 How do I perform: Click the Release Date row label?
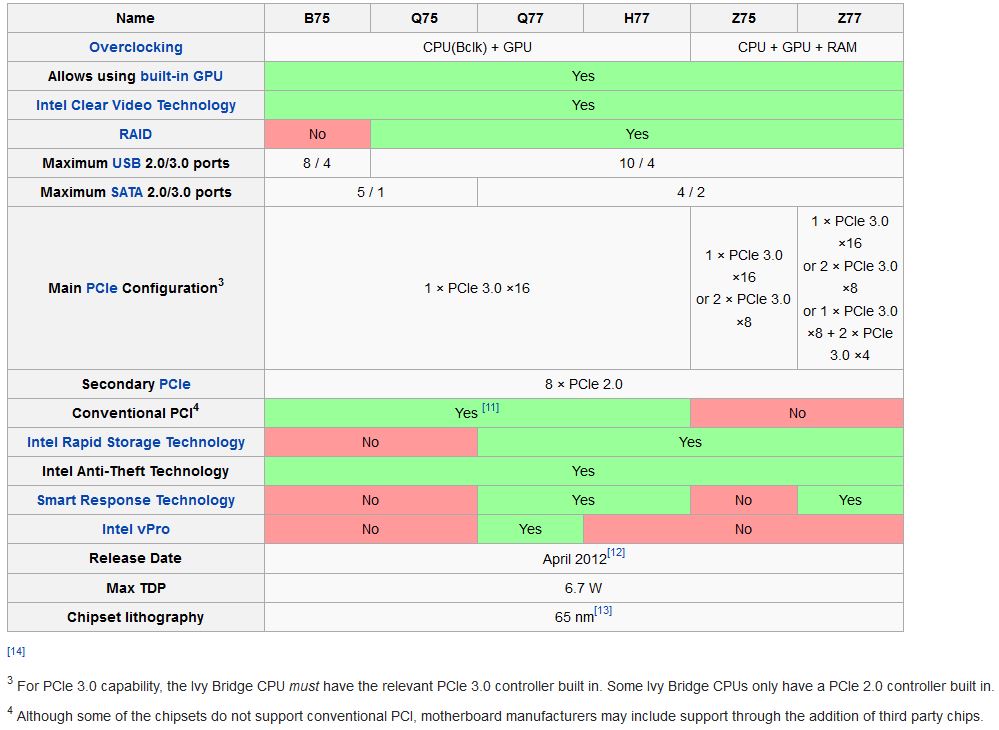pyautogui.click(x=136, y=558)
